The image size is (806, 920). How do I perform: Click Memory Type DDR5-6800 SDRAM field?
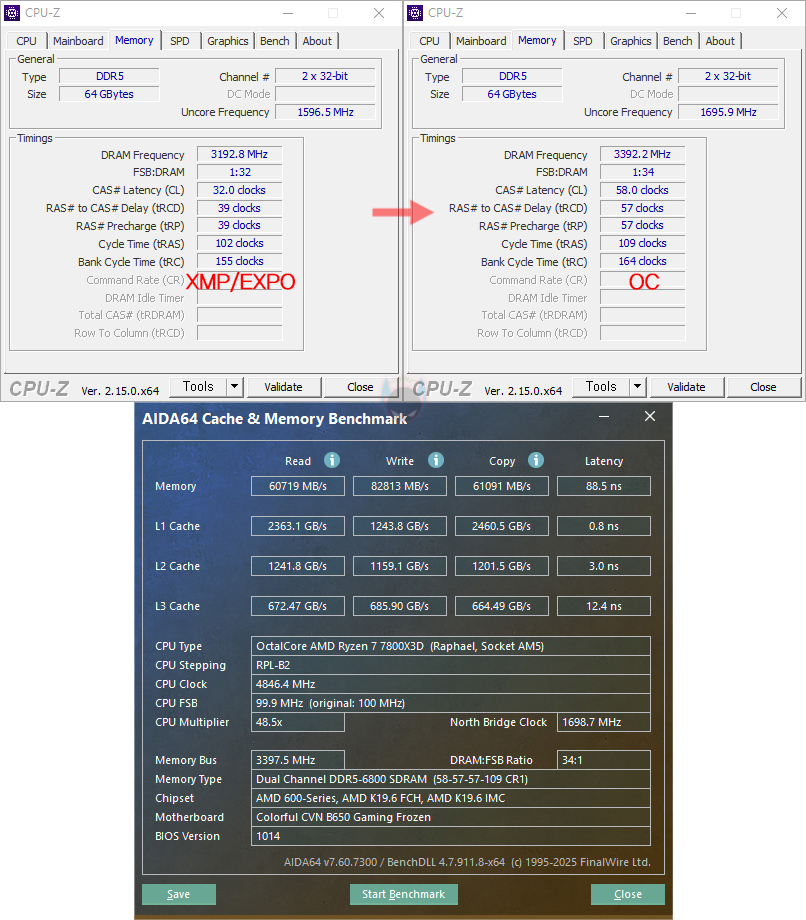tap(451, 779)
